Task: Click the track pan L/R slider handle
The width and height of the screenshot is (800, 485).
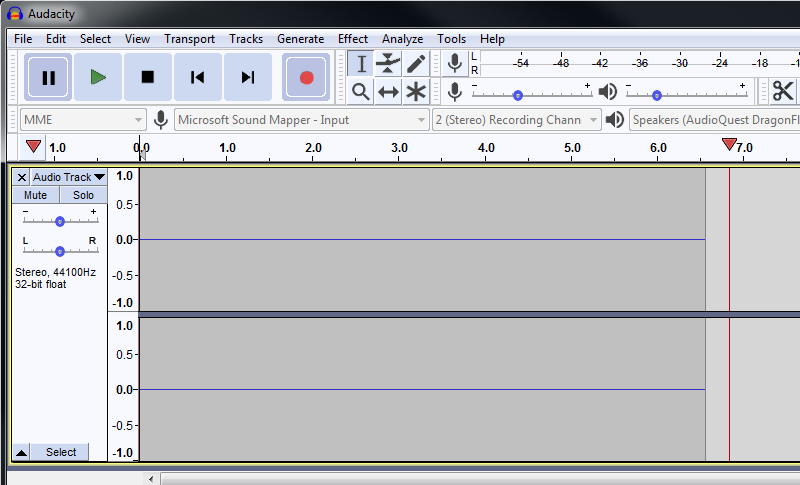Action: [60, 251]
